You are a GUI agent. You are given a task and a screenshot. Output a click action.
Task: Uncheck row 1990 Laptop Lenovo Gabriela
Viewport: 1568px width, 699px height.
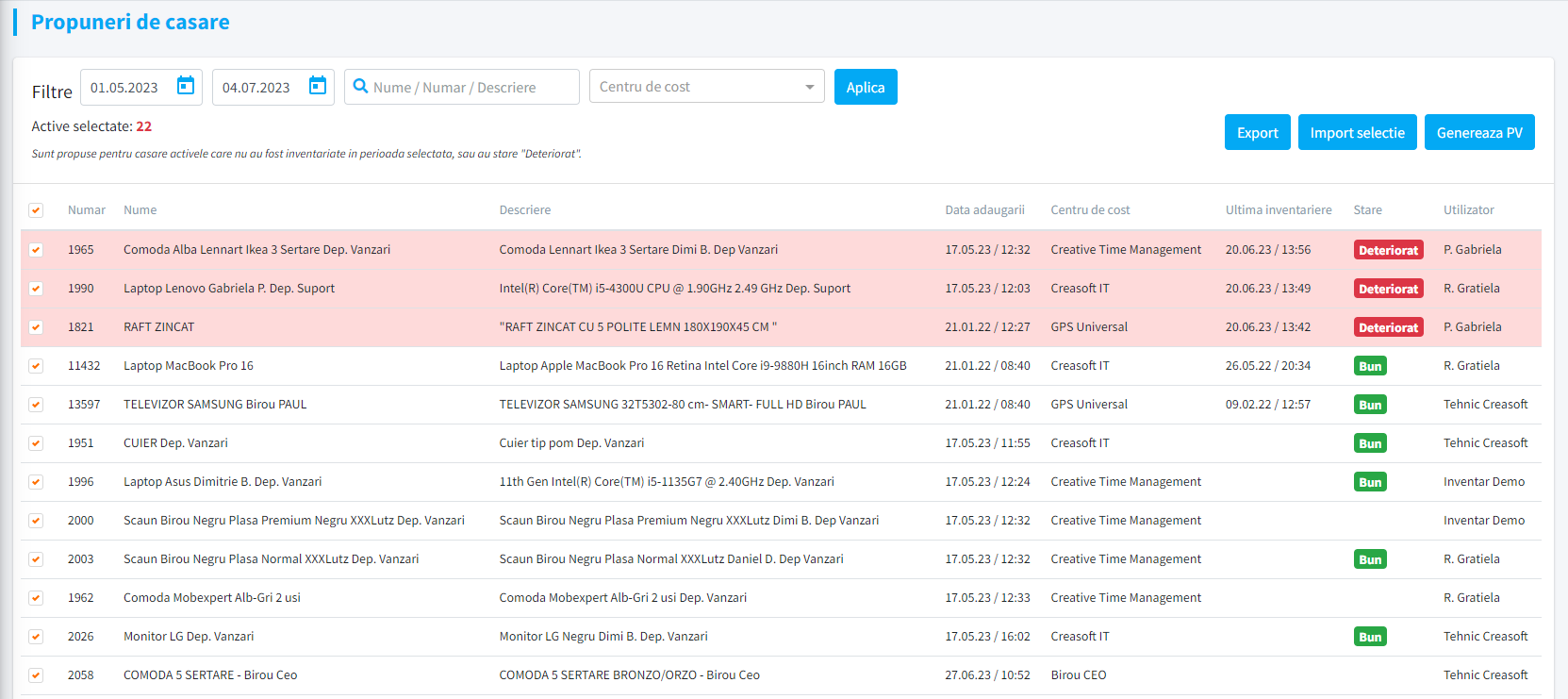(36, 289)
